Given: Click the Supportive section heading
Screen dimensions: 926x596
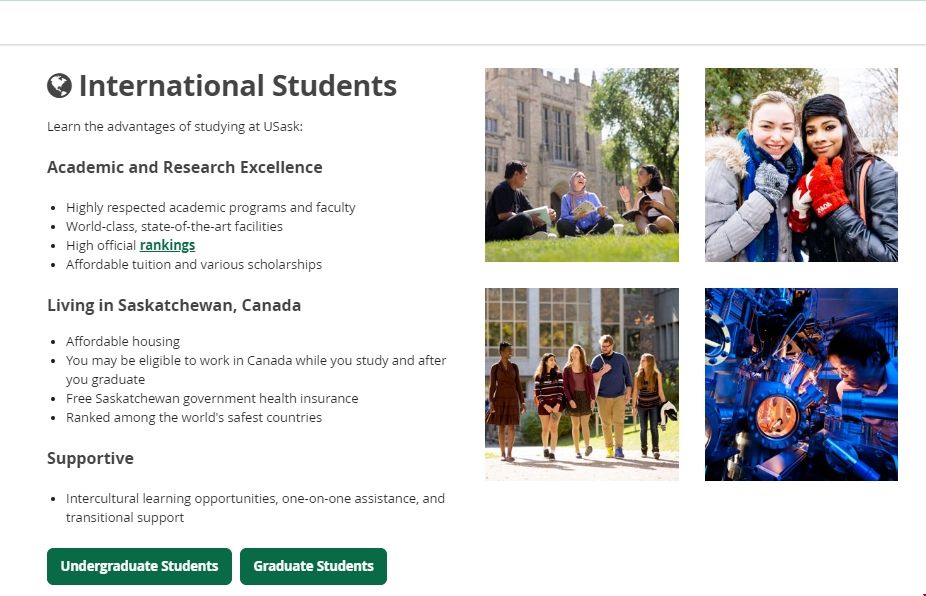Looking at the screenshot, I should coord(90,458).
